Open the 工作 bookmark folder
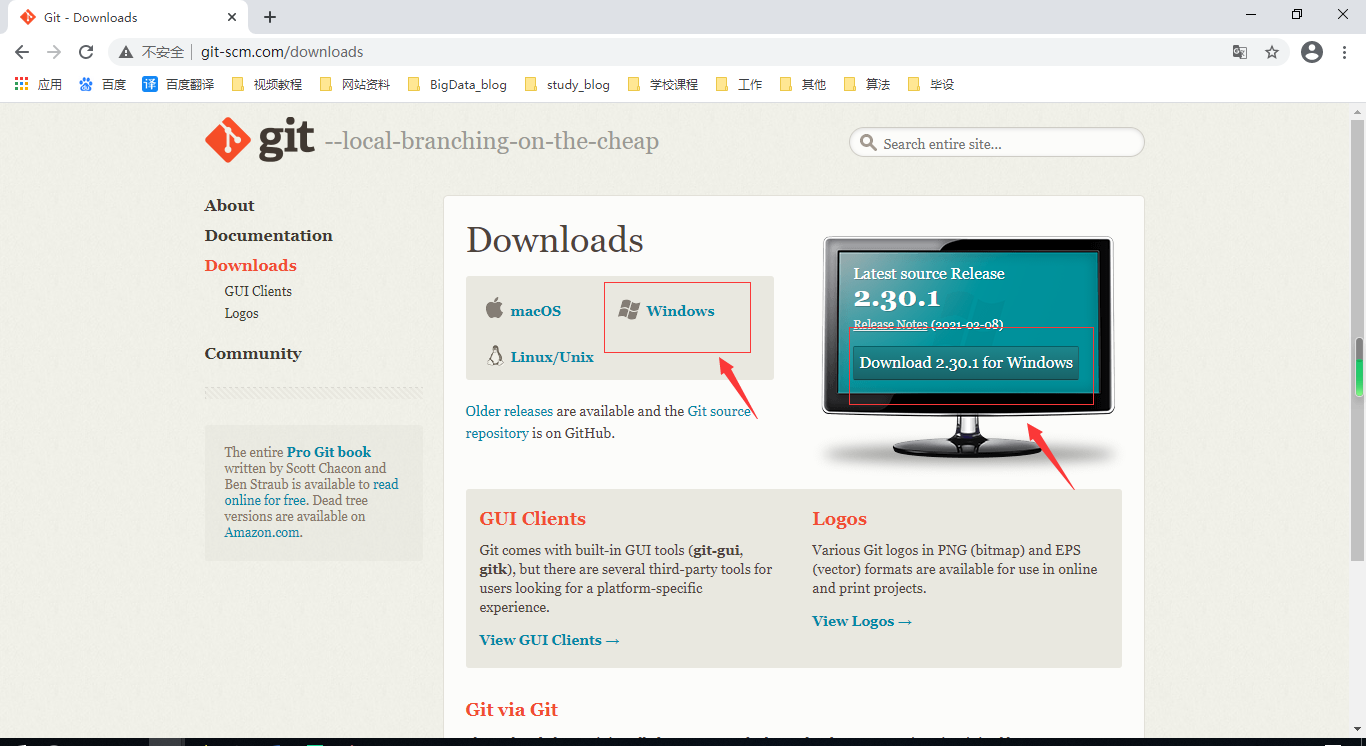Viewport: 1366px width, 746px height. [x=739, y=84]
